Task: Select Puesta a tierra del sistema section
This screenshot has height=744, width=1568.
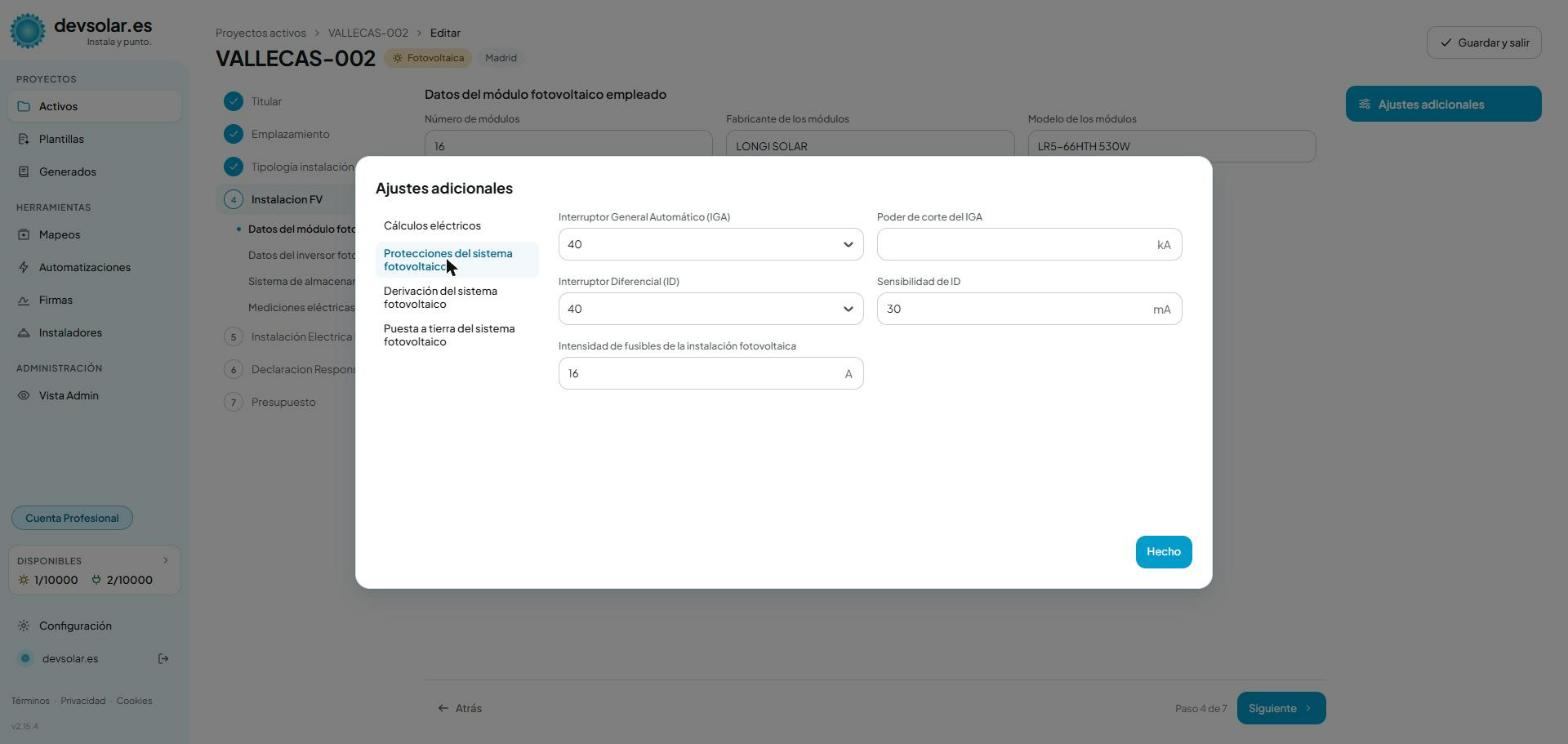Action: point(457,335)
